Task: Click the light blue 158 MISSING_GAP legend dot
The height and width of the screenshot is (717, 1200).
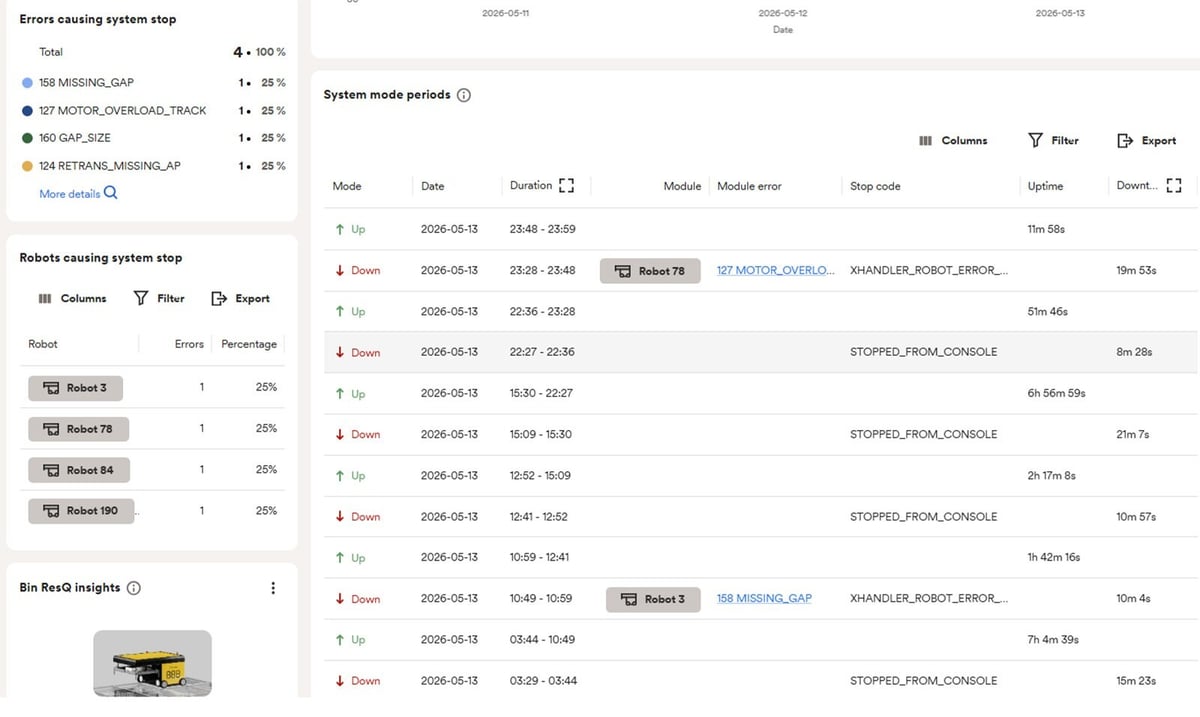Action: tap(27, 83)
